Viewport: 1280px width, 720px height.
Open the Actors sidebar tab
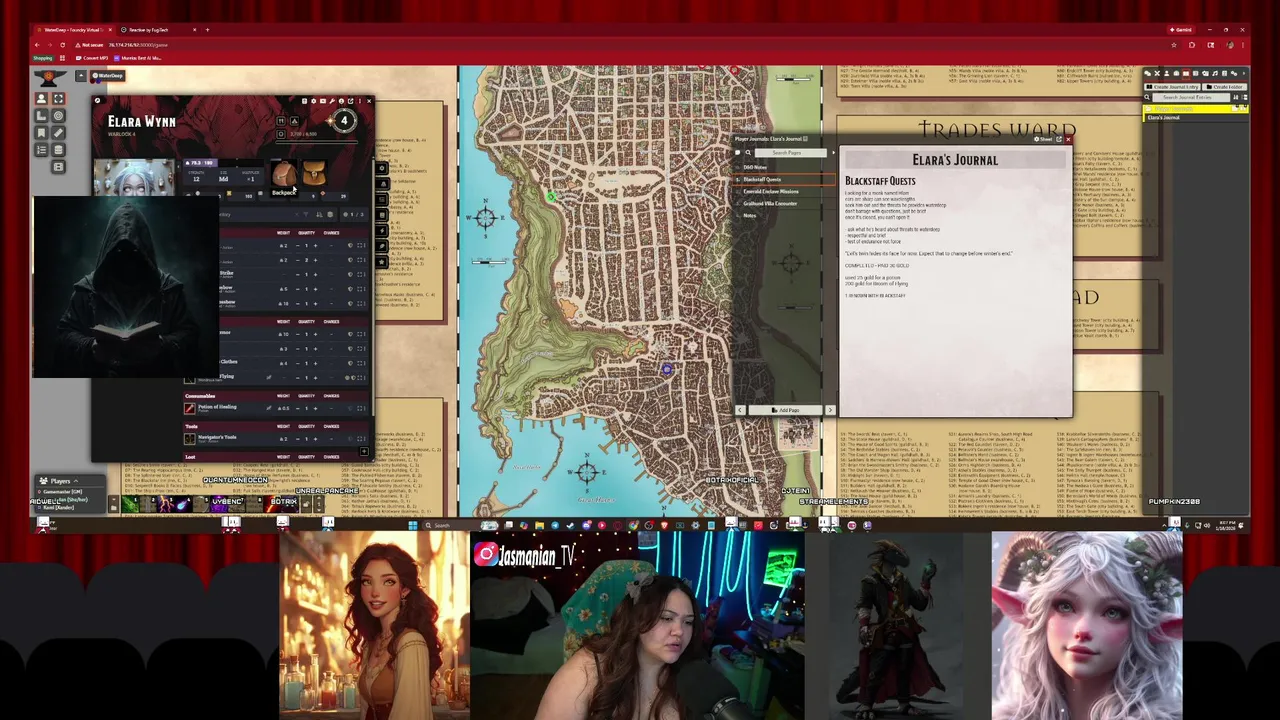[x=1166, y=73]
